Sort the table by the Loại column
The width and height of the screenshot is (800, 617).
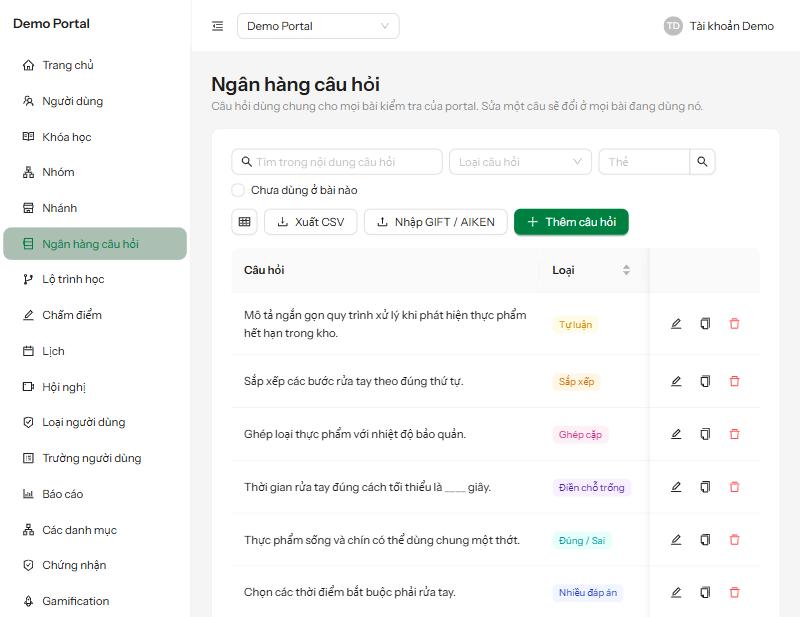626,270
